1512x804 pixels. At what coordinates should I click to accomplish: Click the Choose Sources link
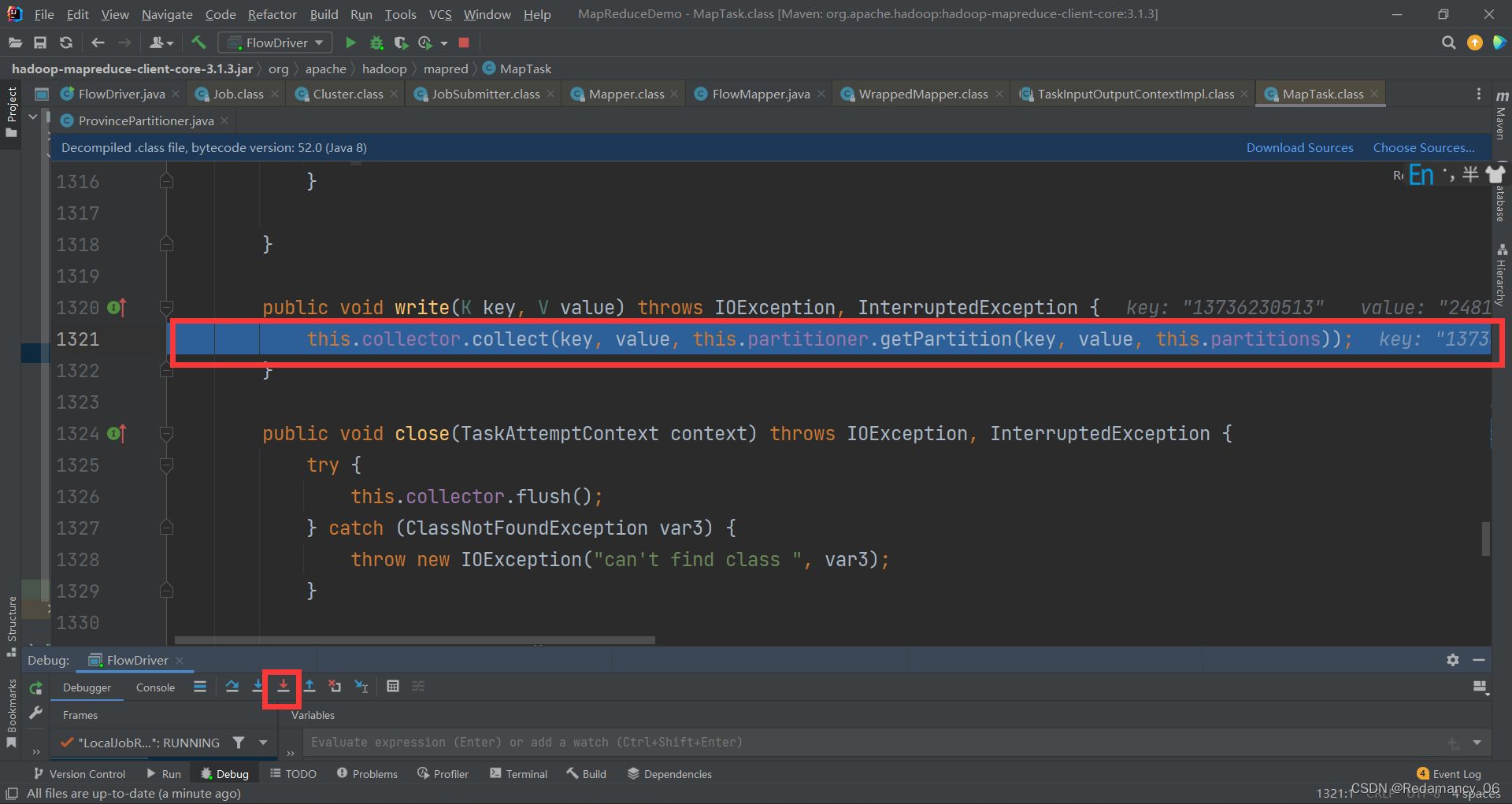coord(1424,147)
